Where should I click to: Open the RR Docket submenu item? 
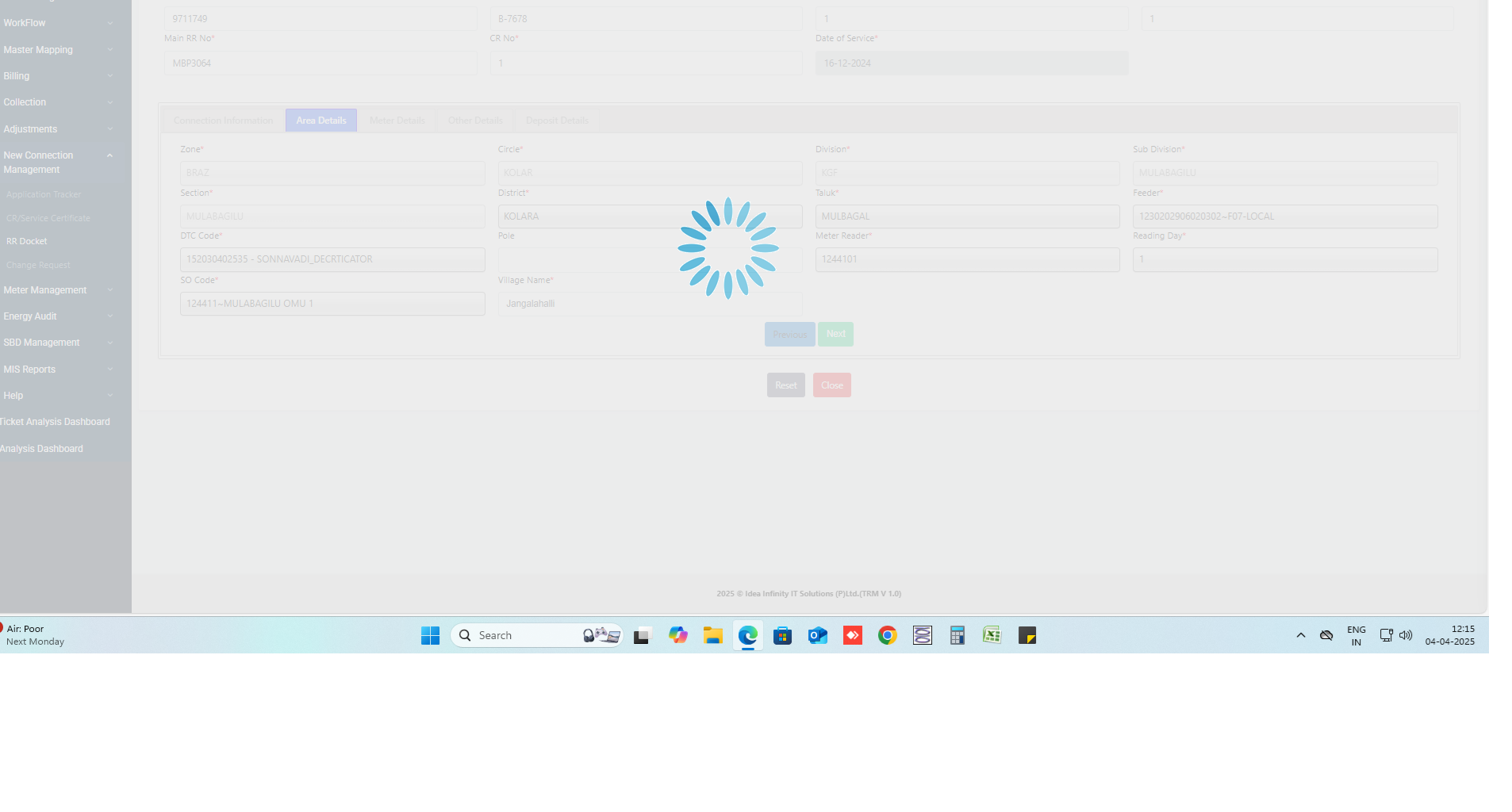(27, 241)
